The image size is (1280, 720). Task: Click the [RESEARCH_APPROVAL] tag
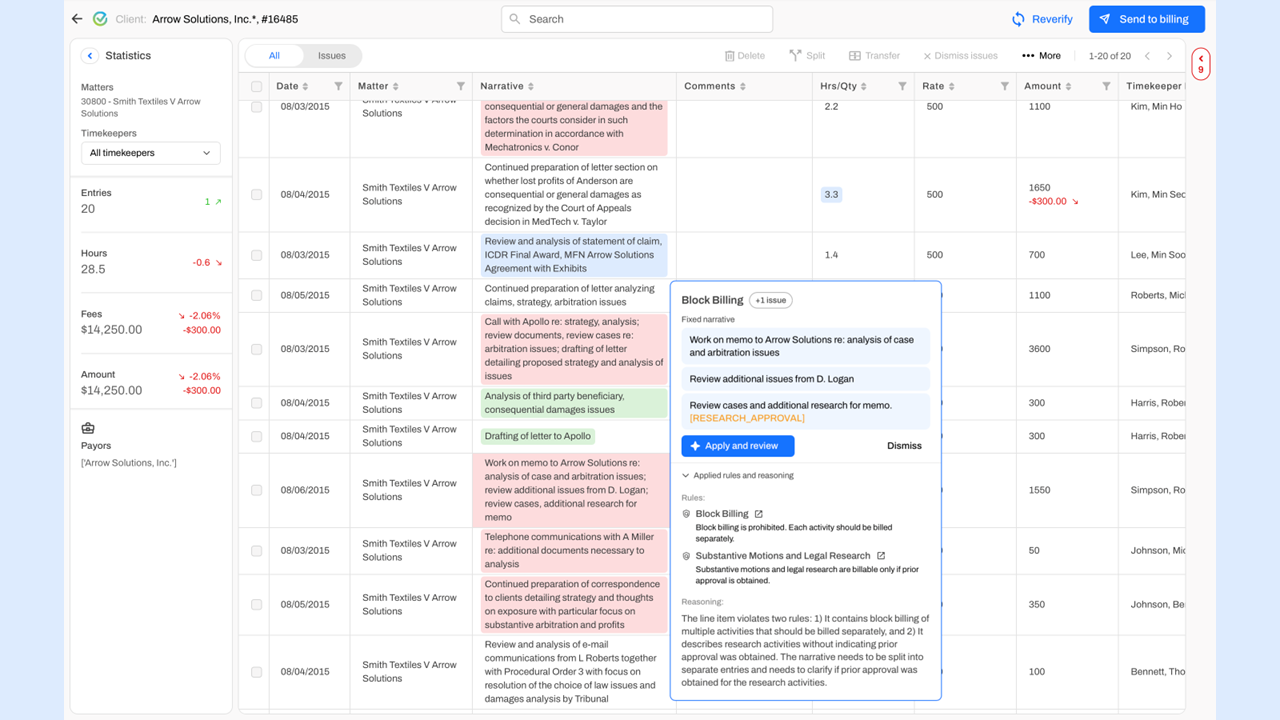747,418
